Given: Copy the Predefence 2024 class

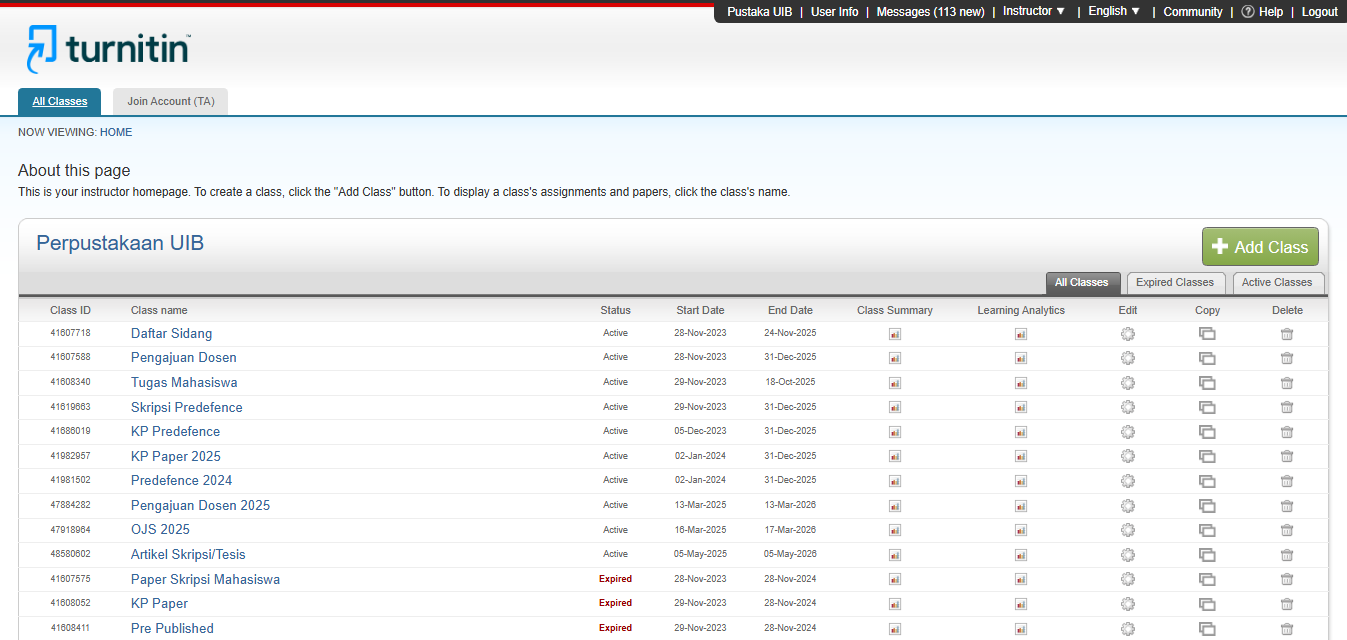Looking at the screenshot, I should click(1207, 481).
